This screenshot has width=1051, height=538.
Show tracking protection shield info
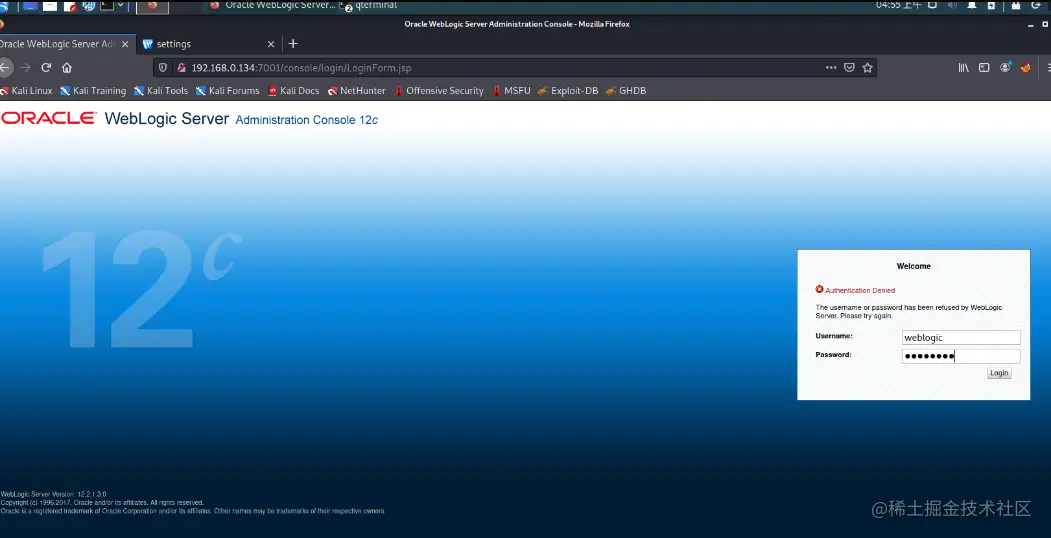[x=162, y=68]
